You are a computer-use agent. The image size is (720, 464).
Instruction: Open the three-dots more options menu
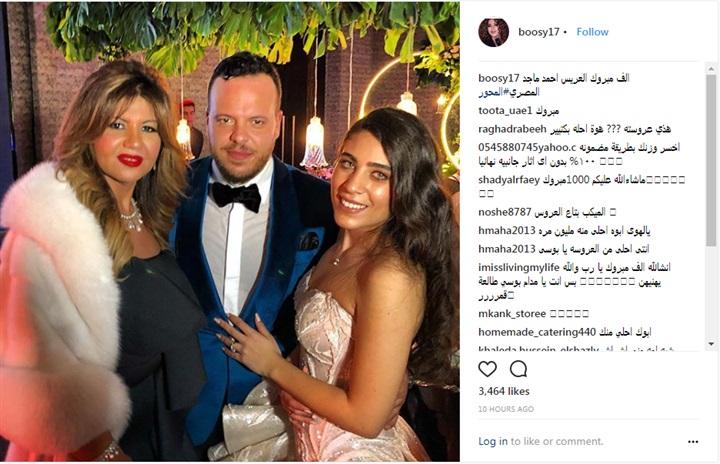coord(693,441)
